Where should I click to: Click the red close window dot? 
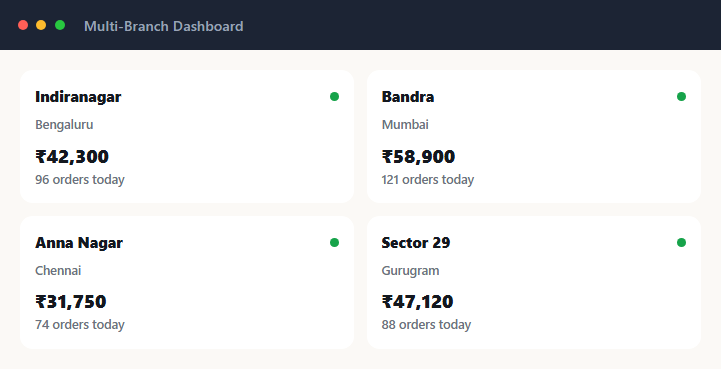coord(23,25)
